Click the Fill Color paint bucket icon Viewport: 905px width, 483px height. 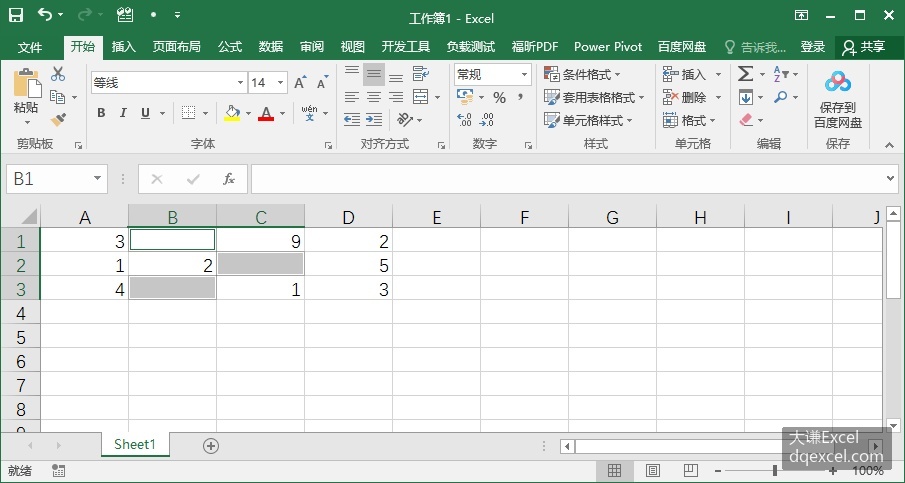click(x=232, y=113)
